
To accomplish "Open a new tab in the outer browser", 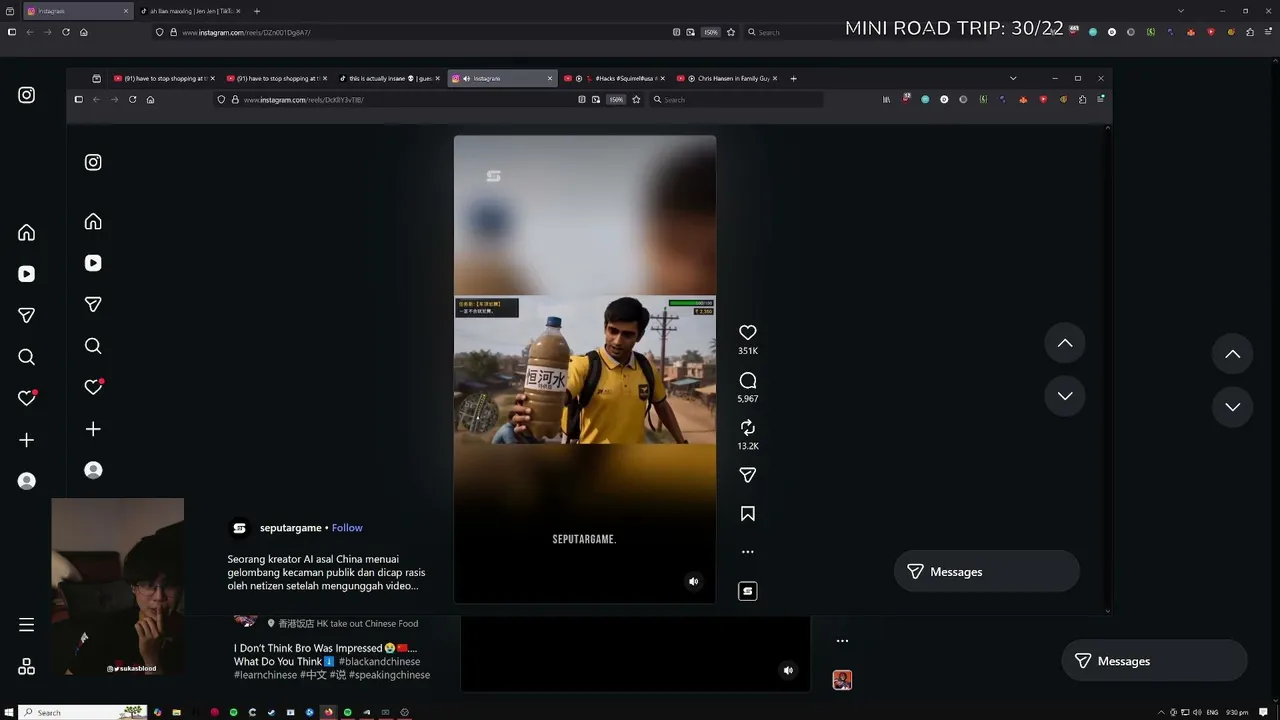I will (257, 11).
